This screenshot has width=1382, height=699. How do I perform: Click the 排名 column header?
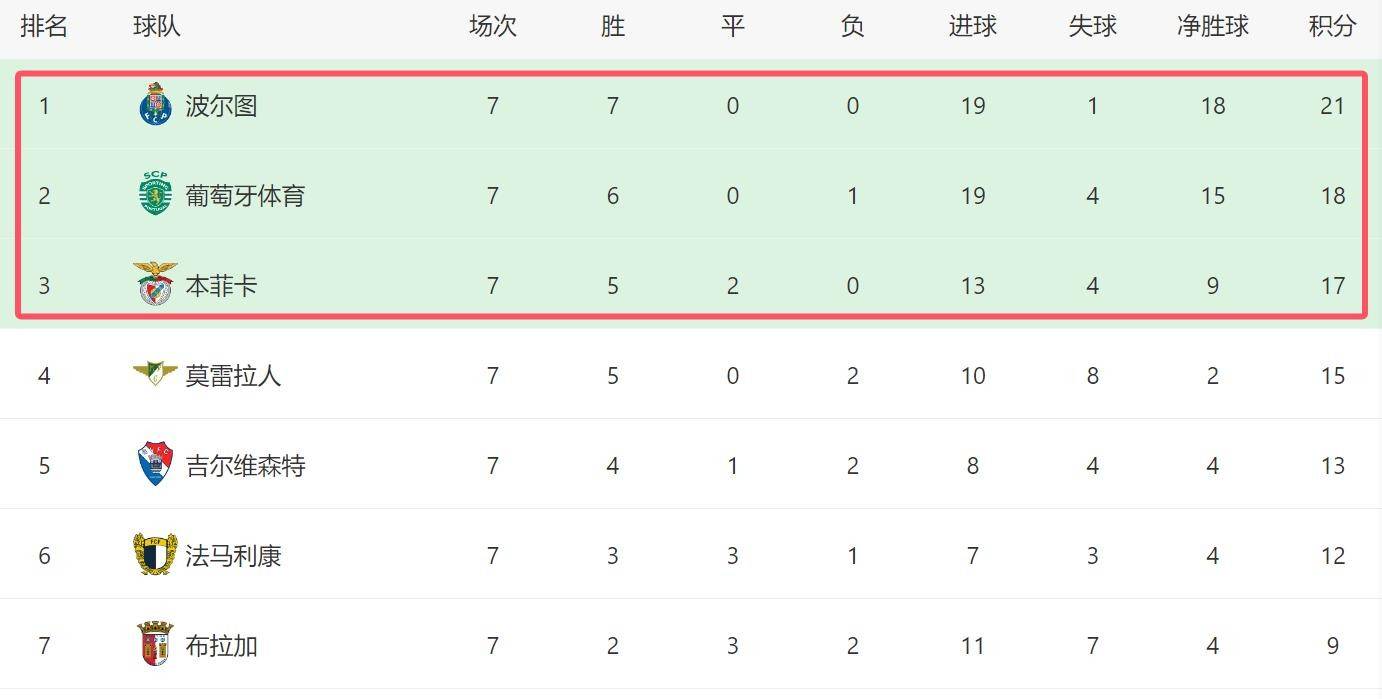[x=44, y=27]
